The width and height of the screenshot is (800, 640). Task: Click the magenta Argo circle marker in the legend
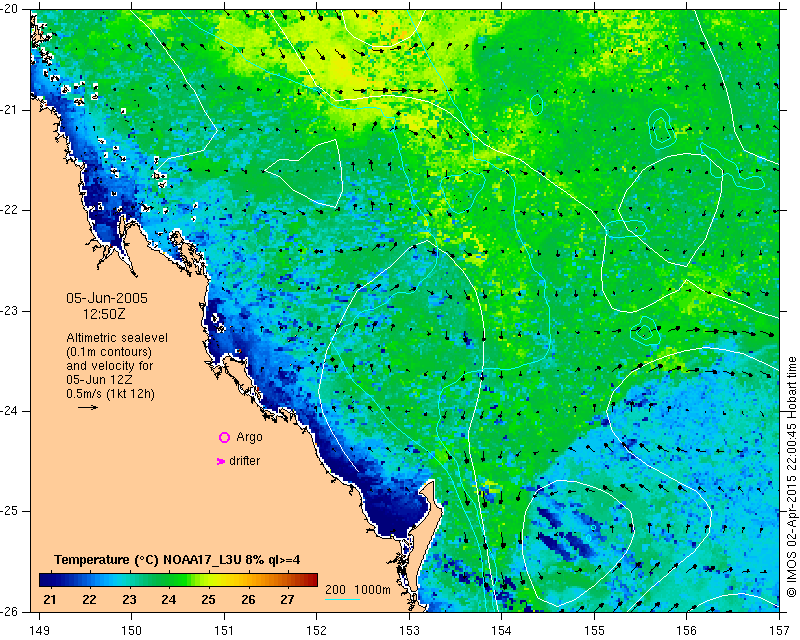(224, 437)
